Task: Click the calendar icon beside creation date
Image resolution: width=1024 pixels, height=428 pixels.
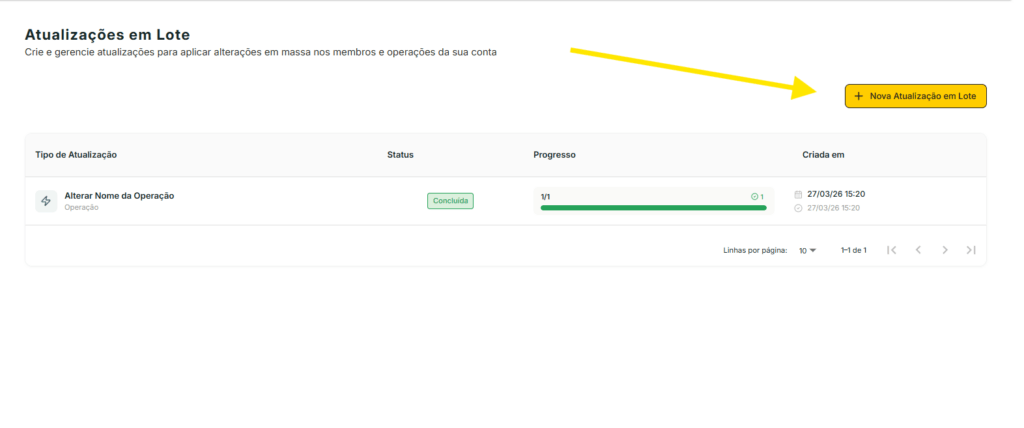Action: (x=798, y=195)
